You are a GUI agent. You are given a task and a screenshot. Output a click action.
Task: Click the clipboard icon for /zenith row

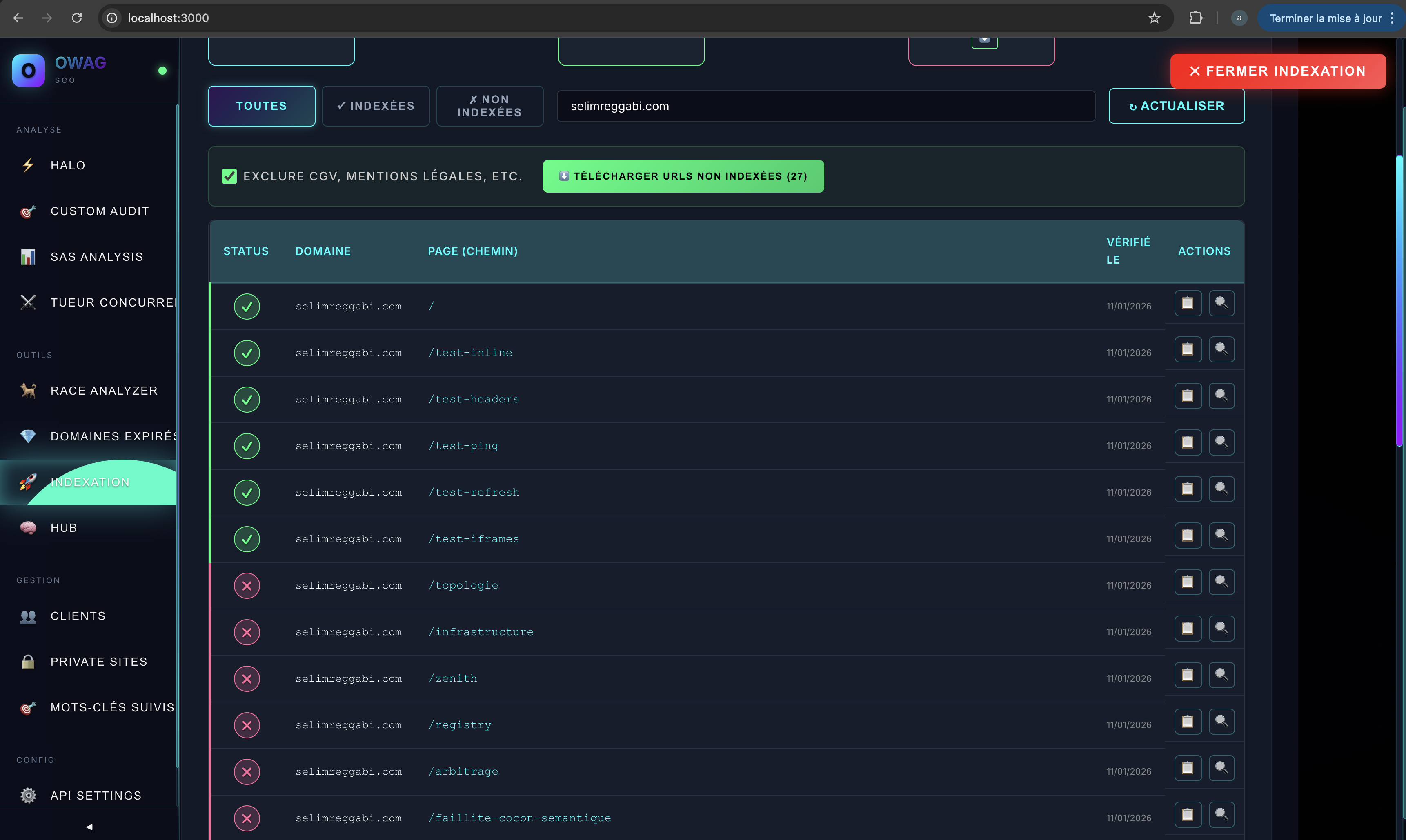click(x=1188, y=675)
